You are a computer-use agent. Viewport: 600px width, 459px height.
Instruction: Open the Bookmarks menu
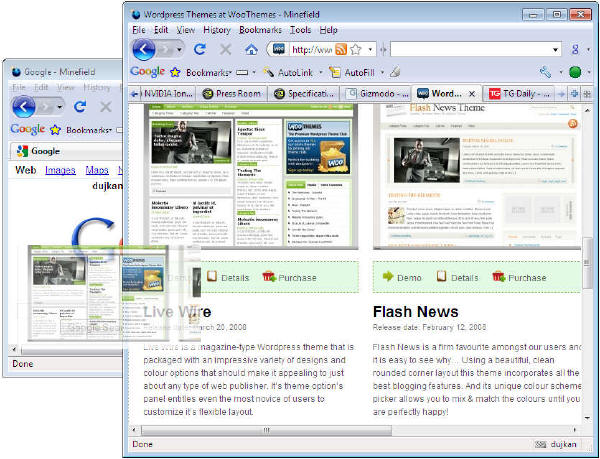(x=260, y=30)
